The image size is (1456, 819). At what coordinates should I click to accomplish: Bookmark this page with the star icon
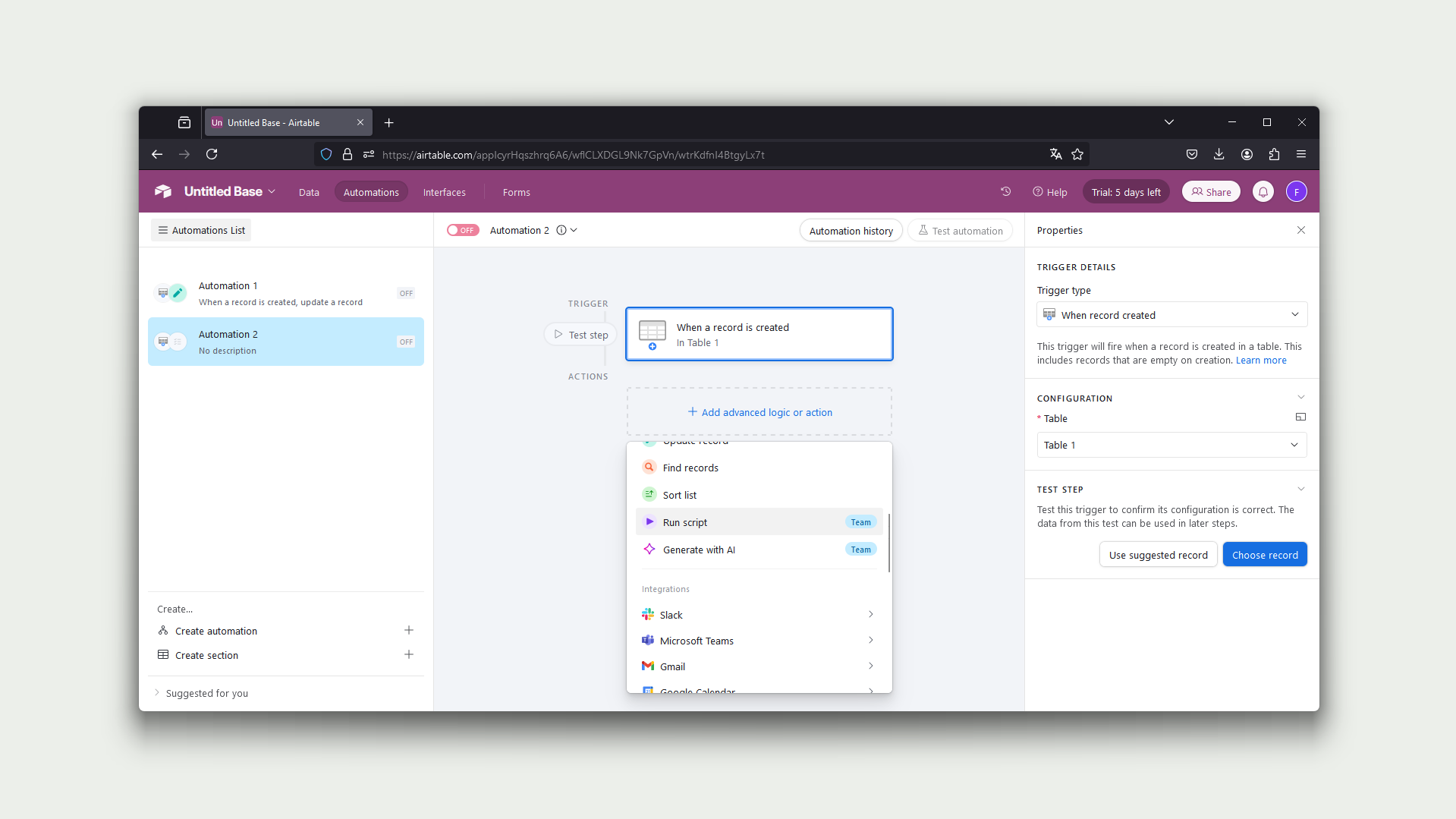point(1077,155)
